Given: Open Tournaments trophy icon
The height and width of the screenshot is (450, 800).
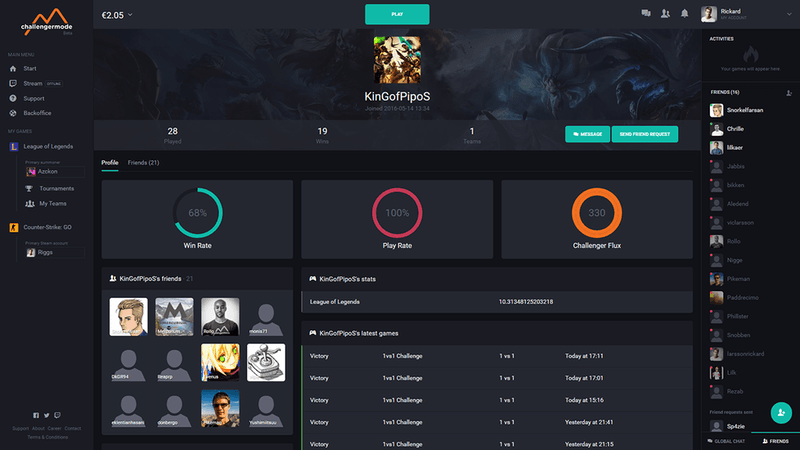Looking at the screenshot, I should click(x=29, y=189).
